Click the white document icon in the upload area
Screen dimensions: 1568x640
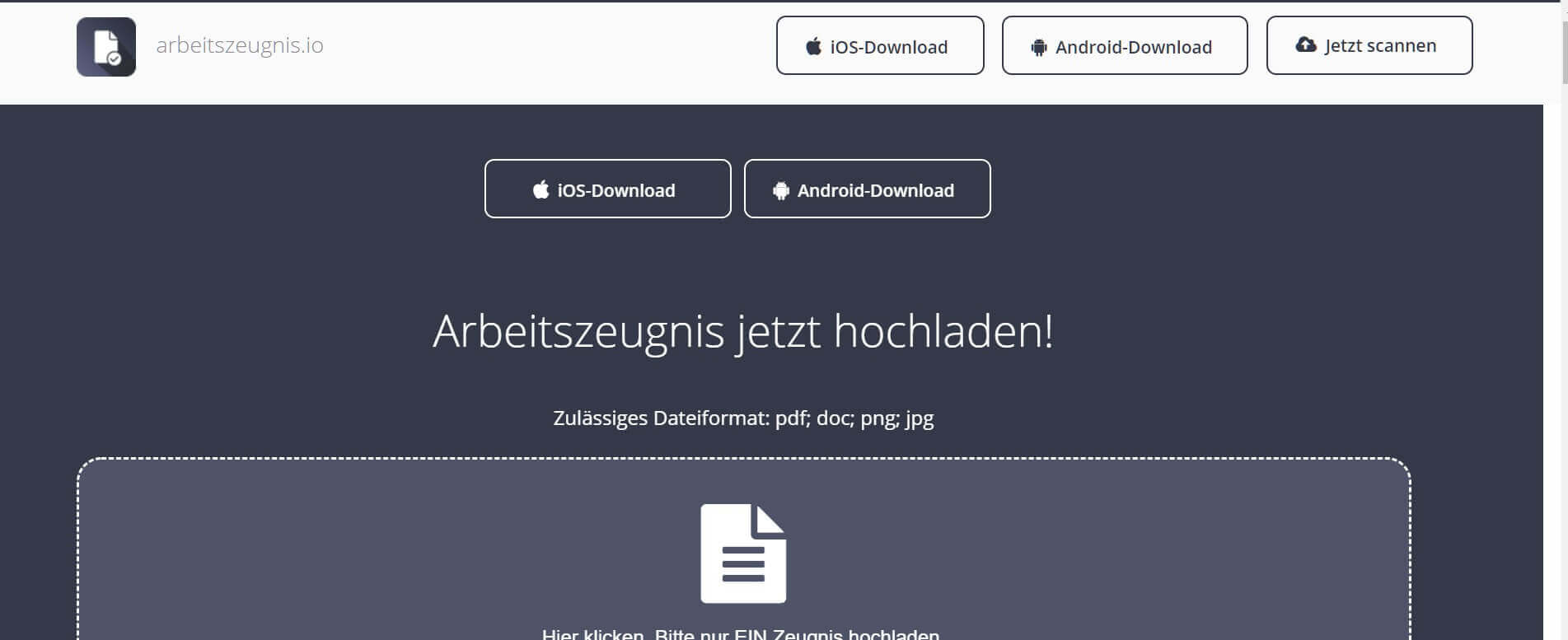743,554
